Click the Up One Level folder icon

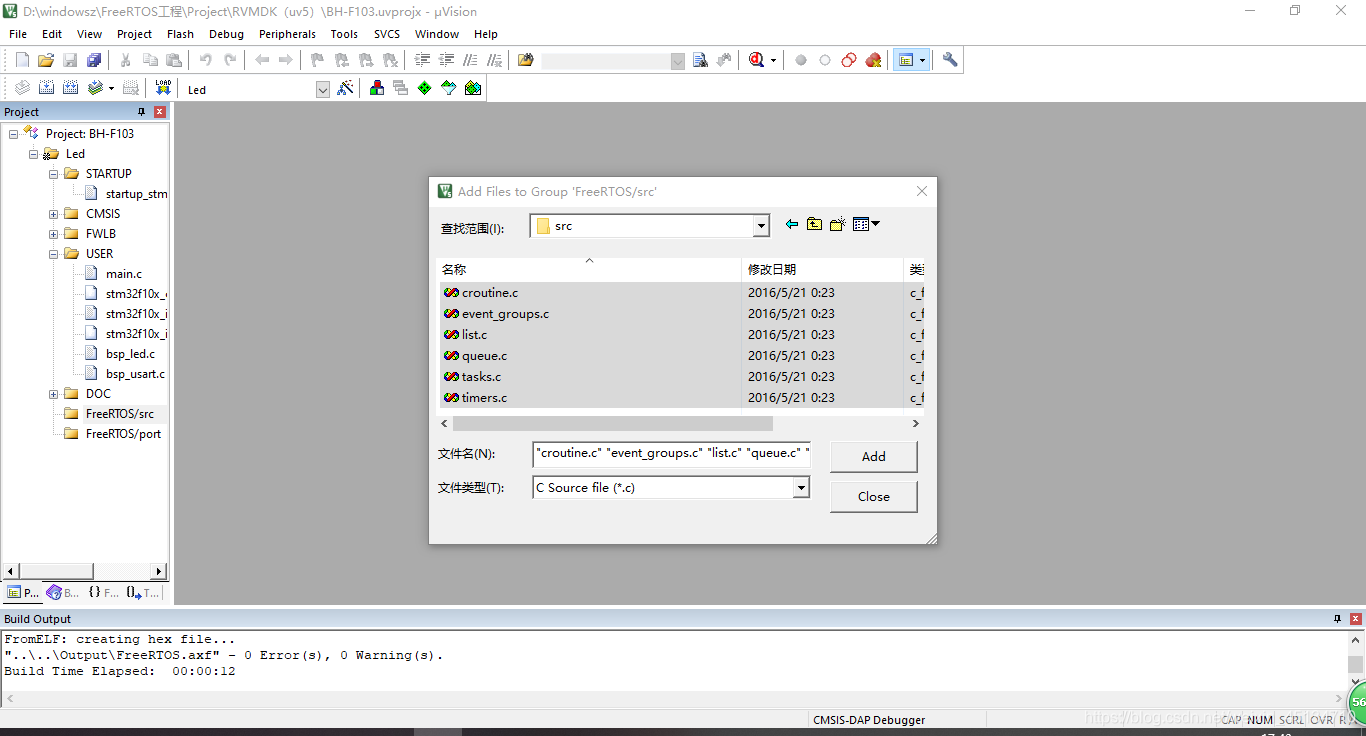pos(815,224)
